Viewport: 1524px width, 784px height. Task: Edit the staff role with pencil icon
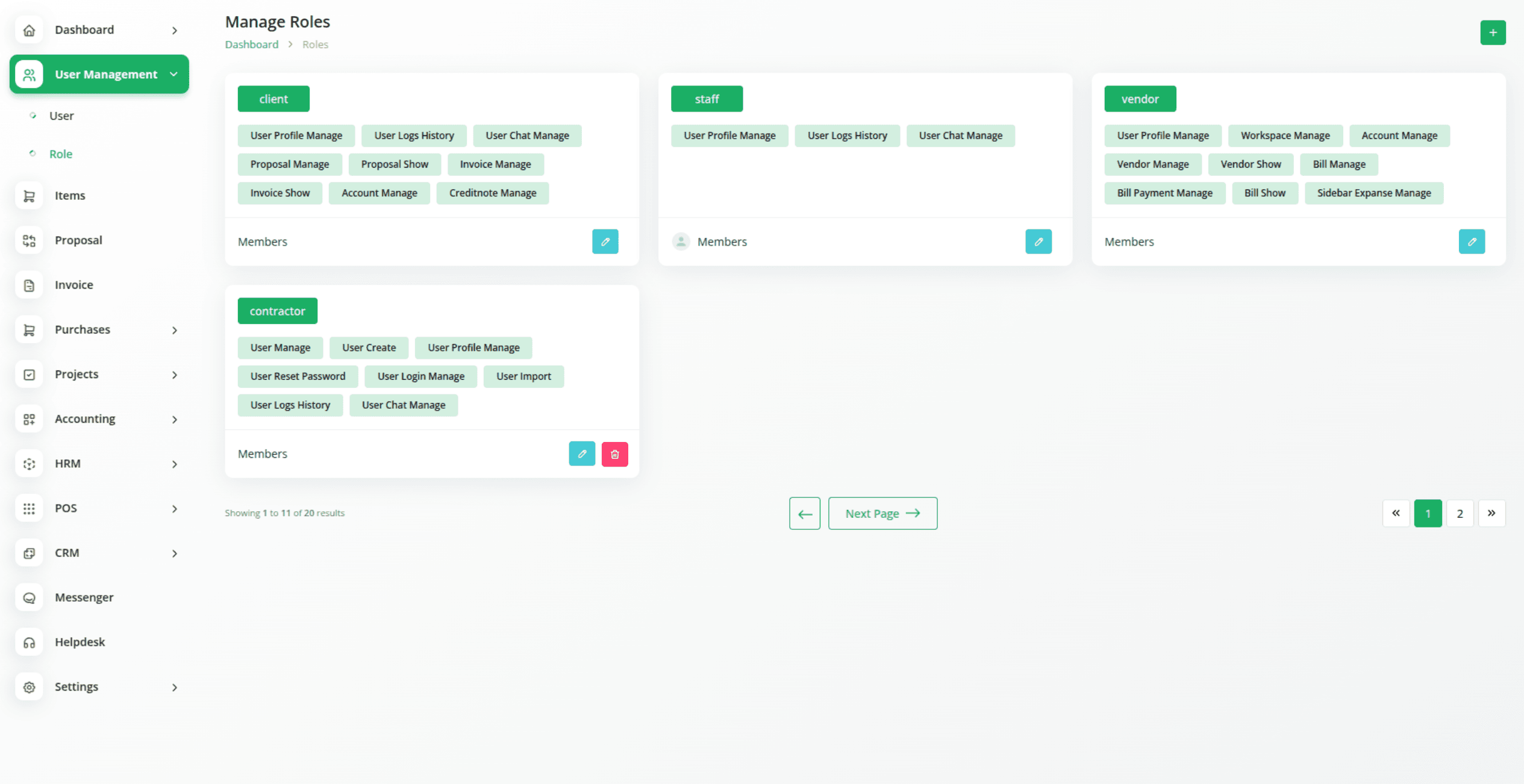[1038, 241]
